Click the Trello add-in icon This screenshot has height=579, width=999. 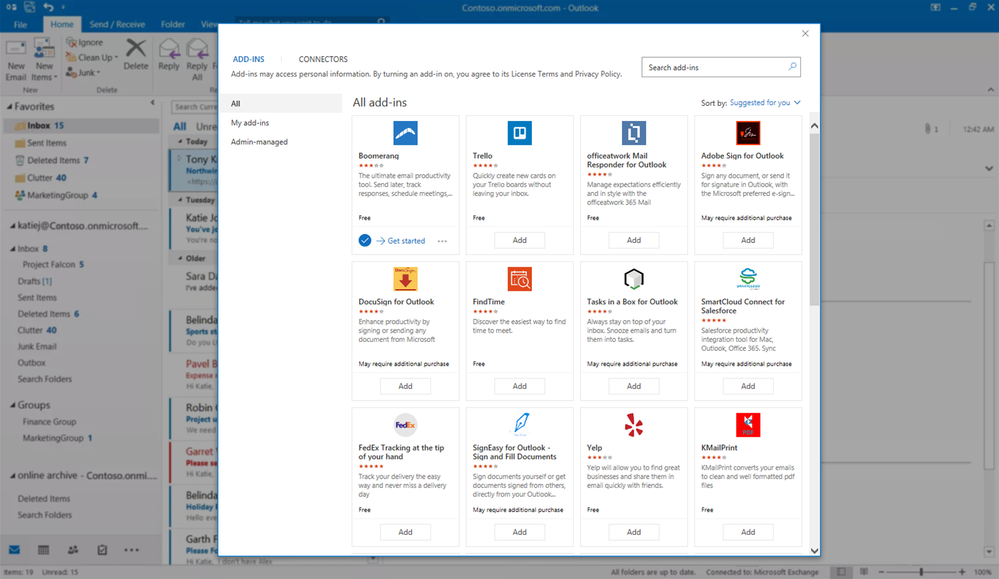(519, 133)
